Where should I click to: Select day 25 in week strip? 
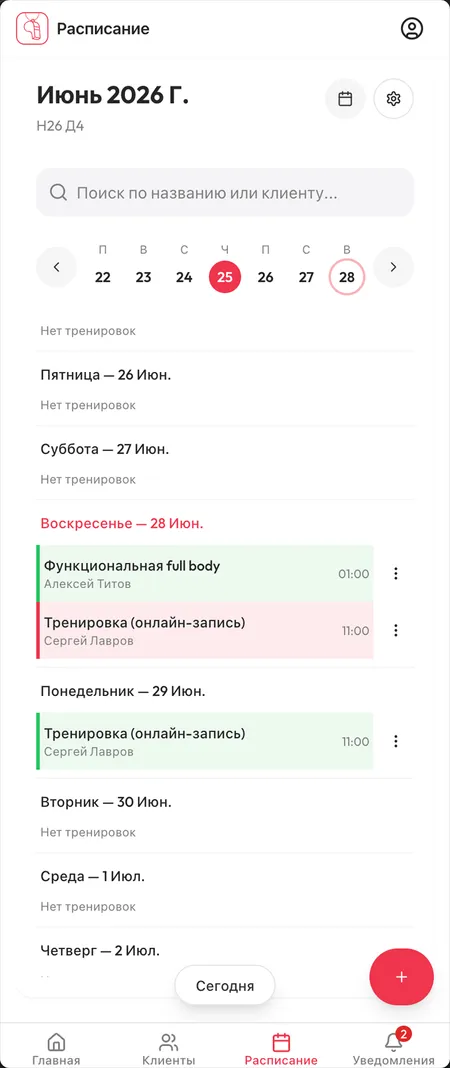pyautogui.click(x=225, y=277)
